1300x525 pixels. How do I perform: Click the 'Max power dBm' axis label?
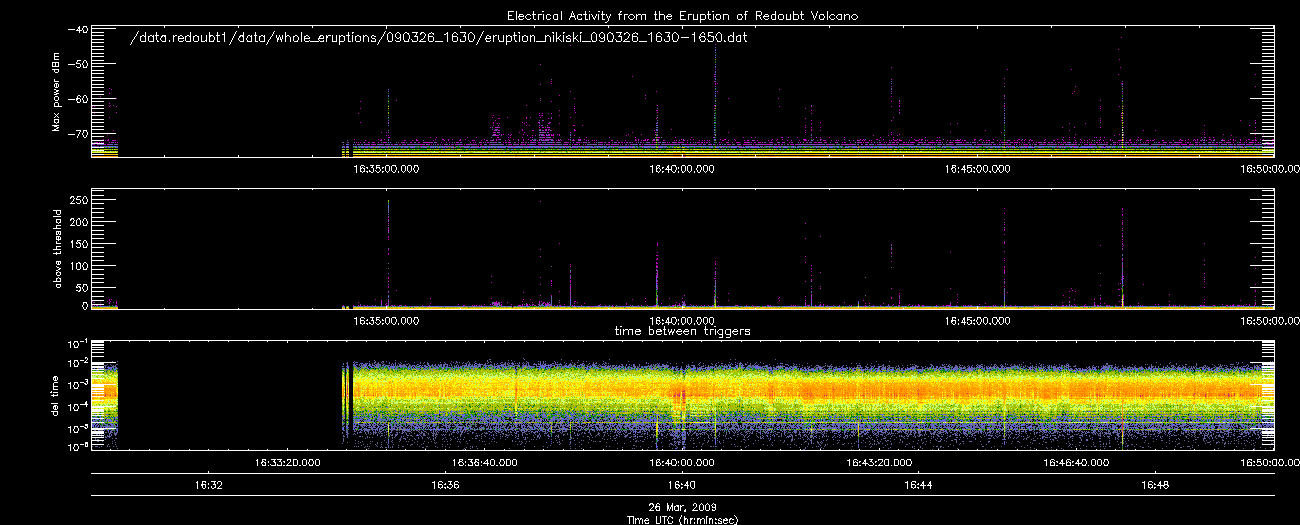click(57, 93)
